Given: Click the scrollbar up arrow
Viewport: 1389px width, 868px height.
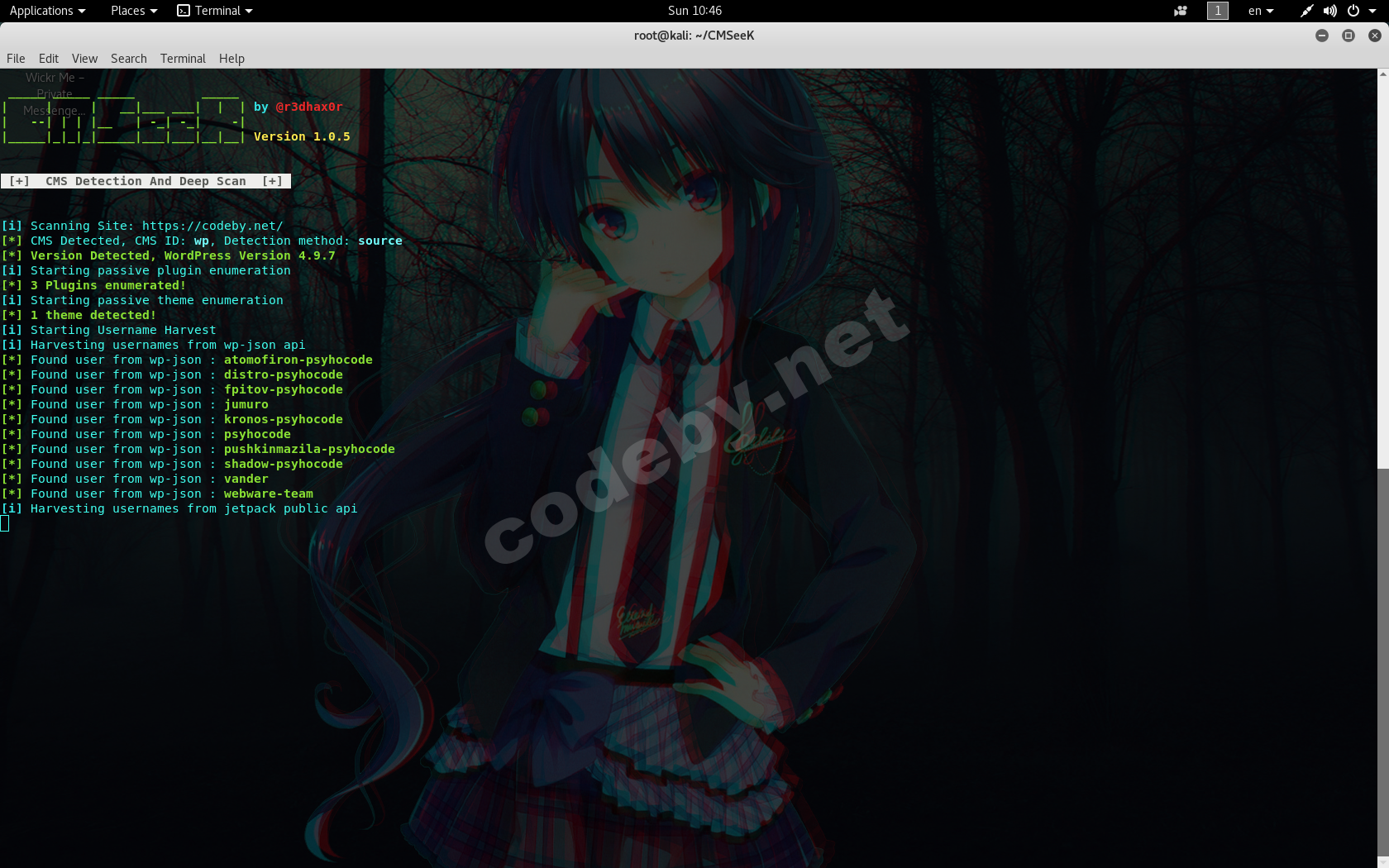Looking at the screenshot, I should point(1382,74).
